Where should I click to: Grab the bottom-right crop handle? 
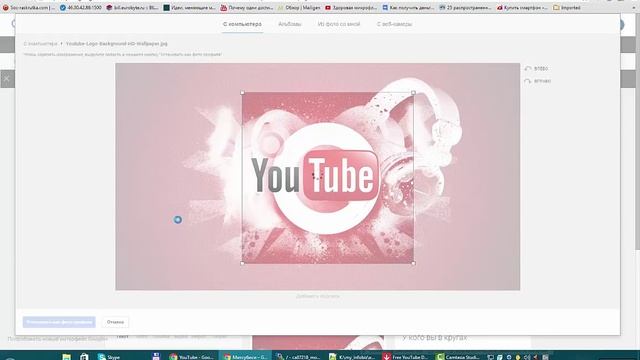click(x=413, y=263)
